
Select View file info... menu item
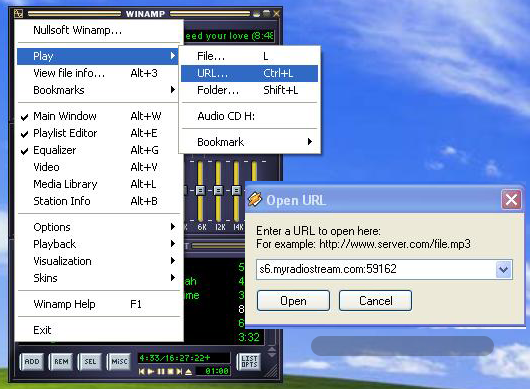click(x=98, y=73)
